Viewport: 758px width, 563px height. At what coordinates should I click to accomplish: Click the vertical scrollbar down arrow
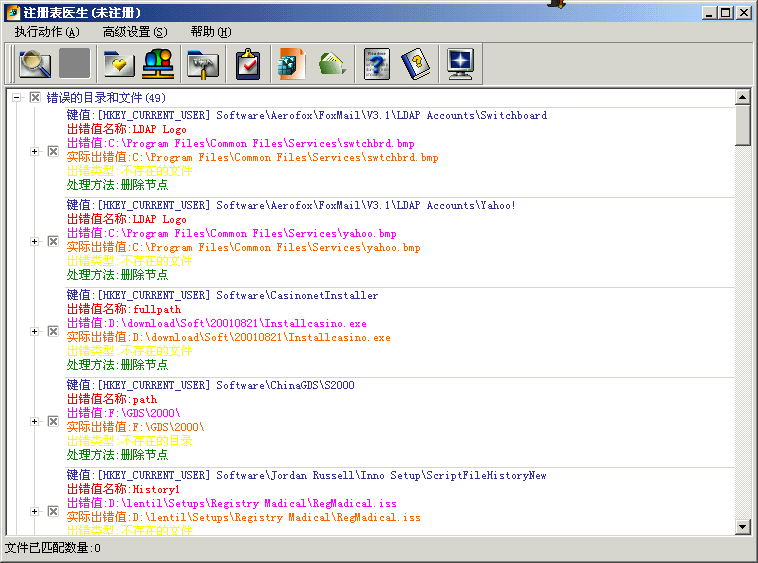pos(742,526)
